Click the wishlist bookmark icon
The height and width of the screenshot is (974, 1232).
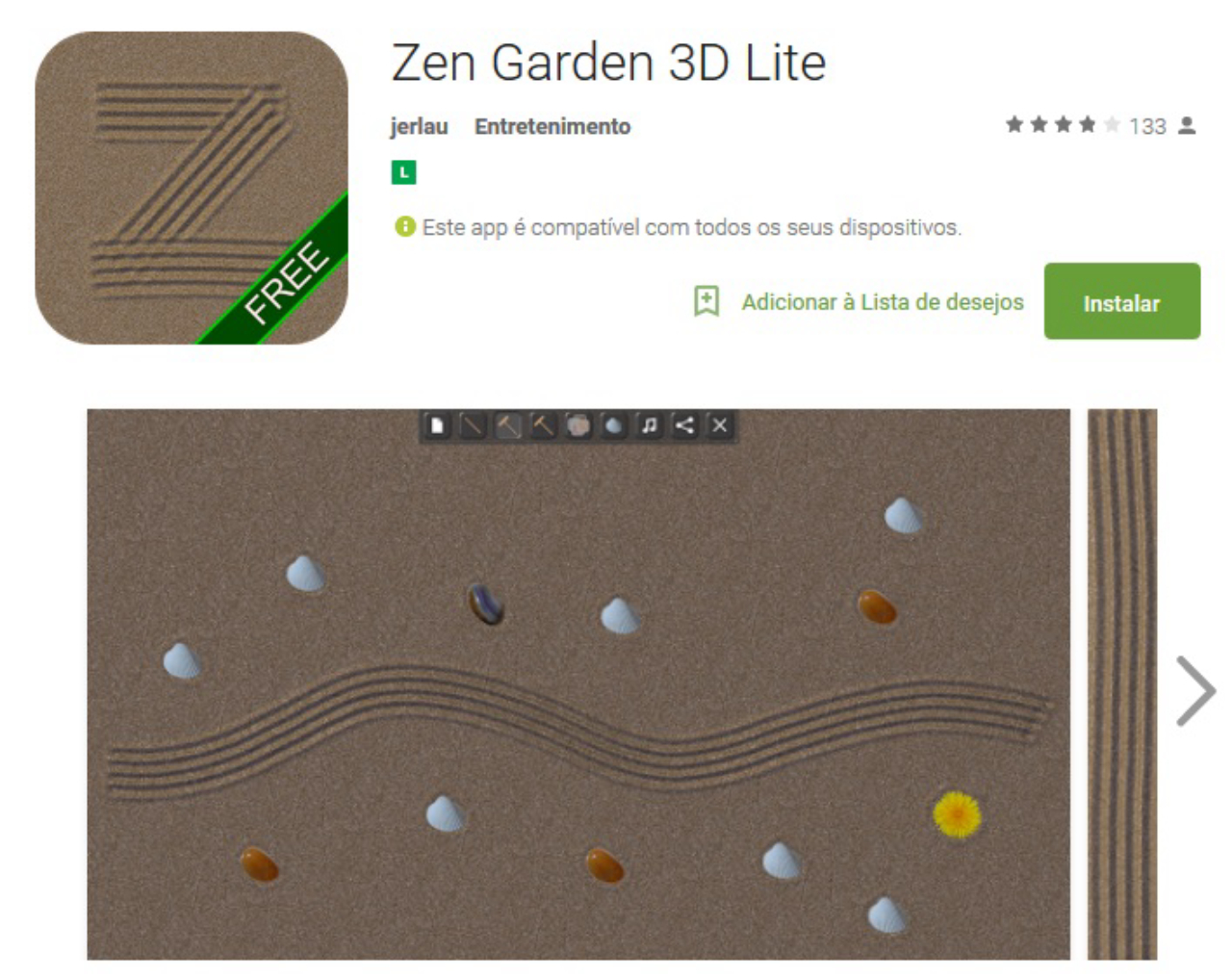pos(706,301)
